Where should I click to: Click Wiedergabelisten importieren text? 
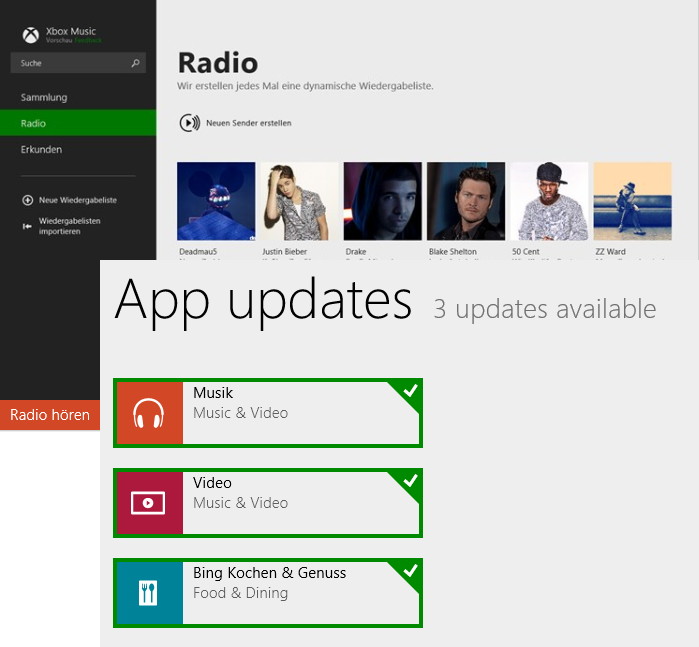pos(70,226)
